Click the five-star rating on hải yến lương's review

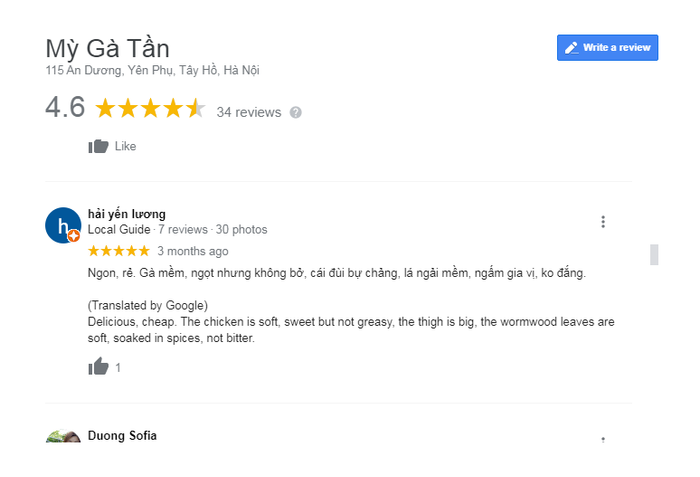coord(119,251)
